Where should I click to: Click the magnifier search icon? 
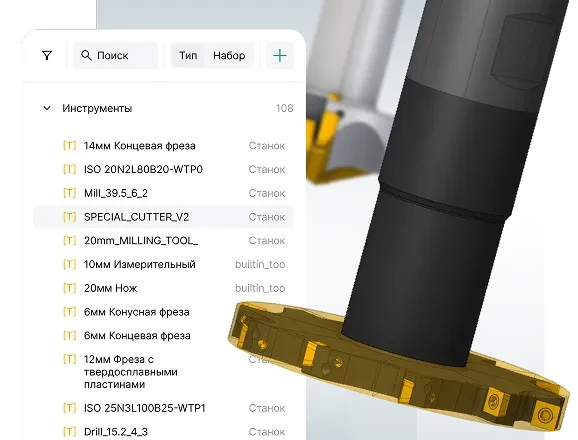[86, 55]
